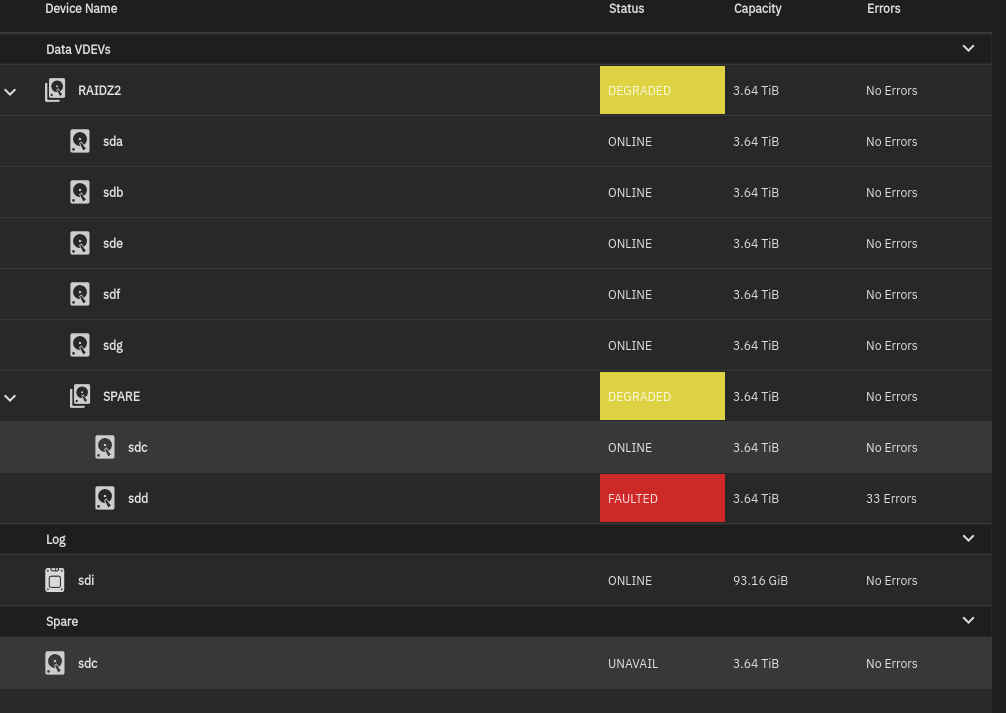Collapse the Log section chevron

968,538
